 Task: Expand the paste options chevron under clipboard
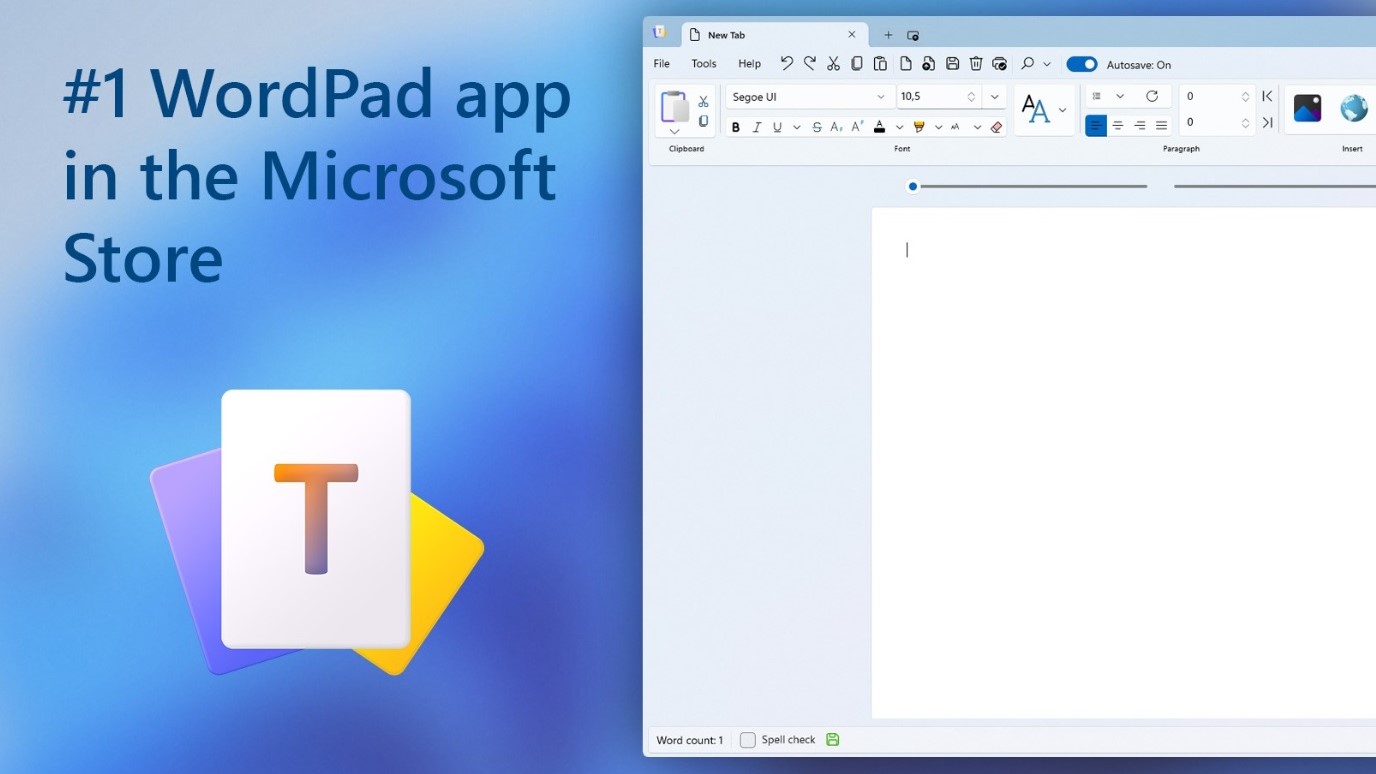coord(674,131)
